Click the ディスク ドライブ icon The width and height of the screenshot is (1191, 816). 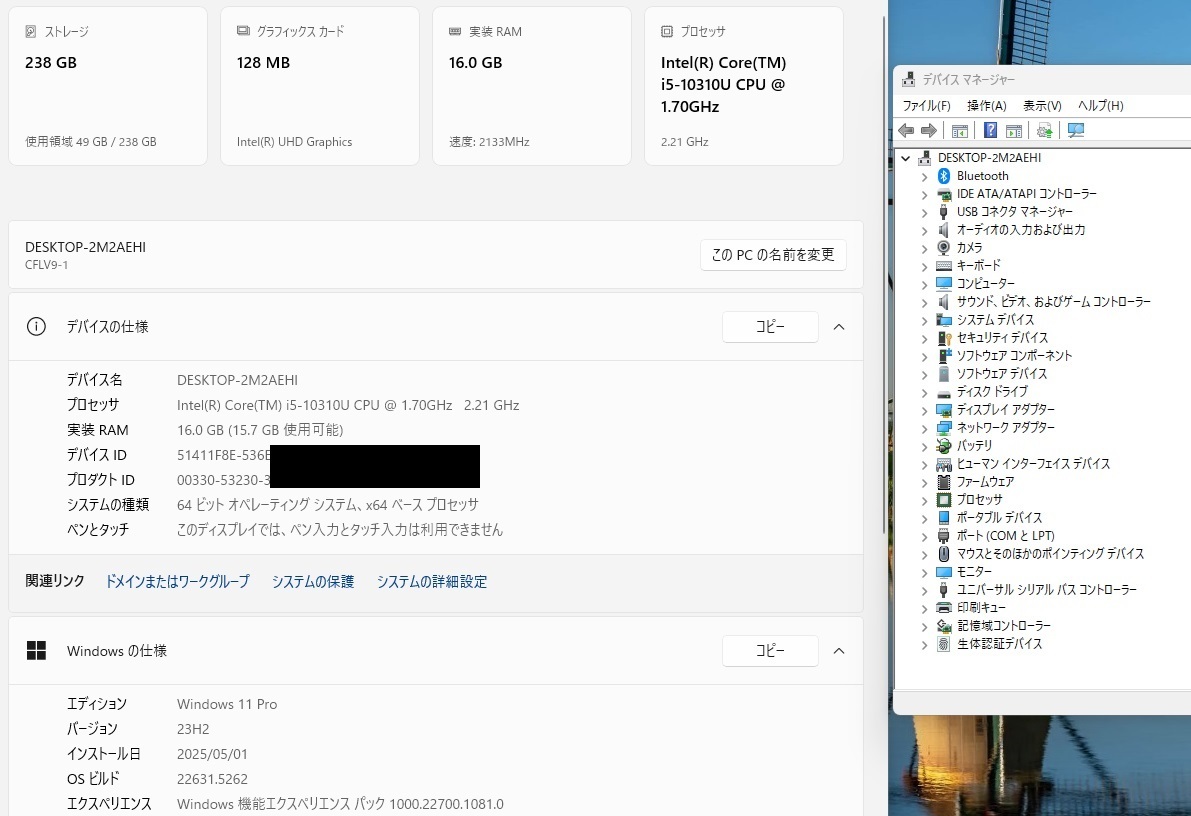click(x=943, y=392)
